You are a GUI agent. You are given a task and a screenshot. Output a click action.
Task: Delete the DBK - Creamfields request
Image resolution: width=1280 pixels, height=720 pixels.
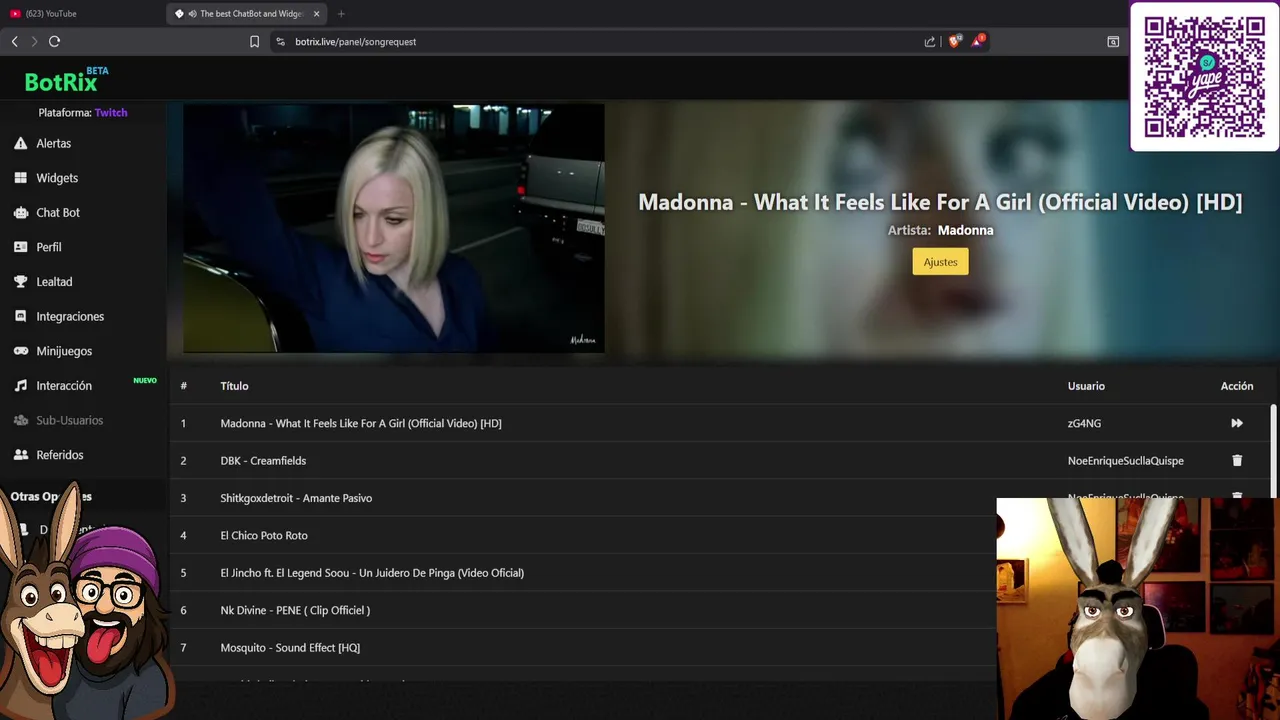click(x=1237, y=461)
